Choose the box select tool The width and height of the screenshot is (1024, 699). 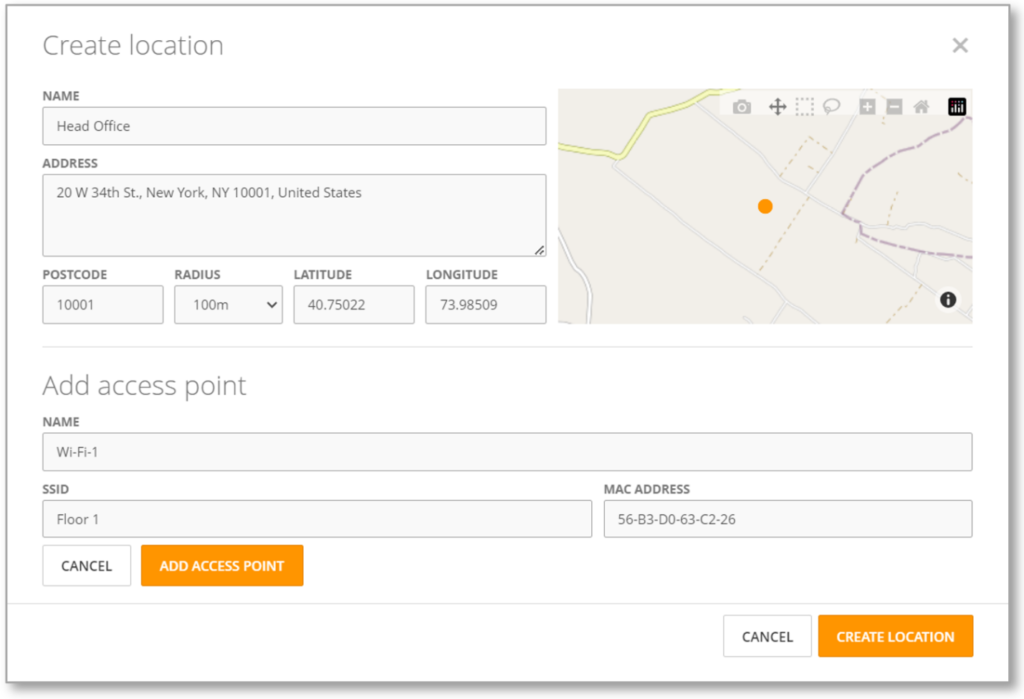coord(804,107)
